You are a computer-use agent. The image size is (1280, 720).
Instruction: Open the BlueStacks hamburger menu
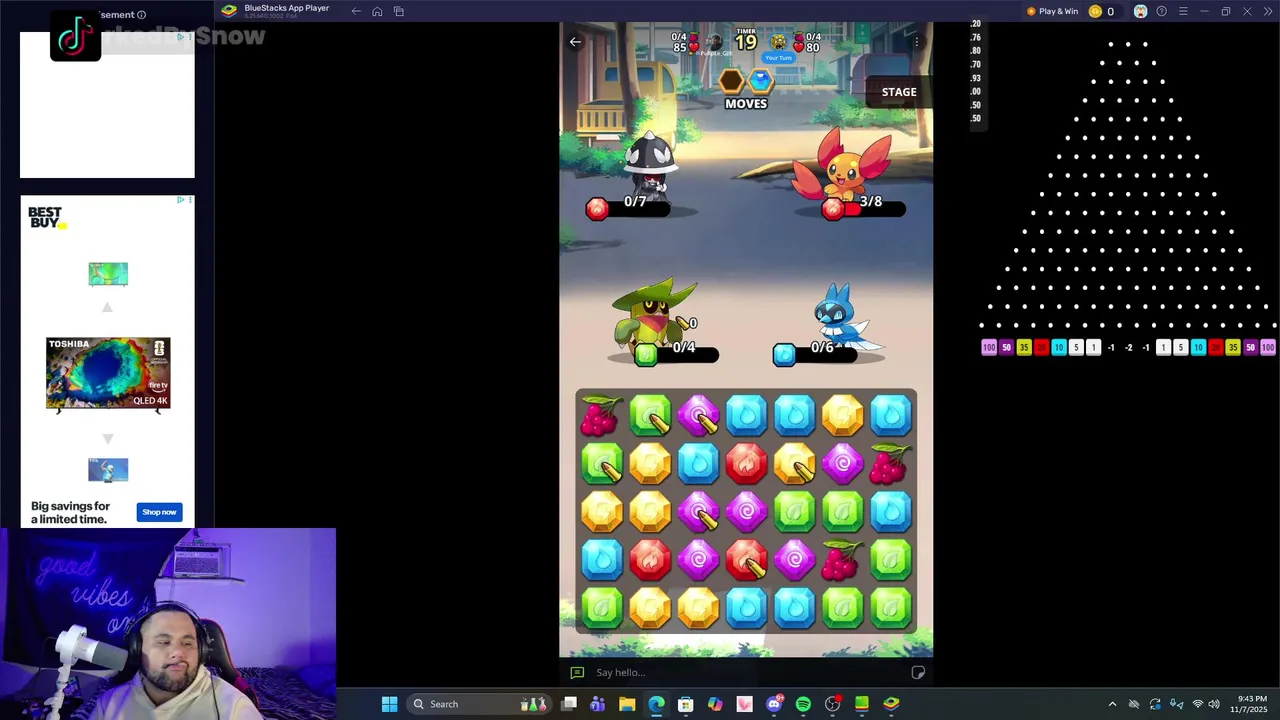[x=1183, y=11]
